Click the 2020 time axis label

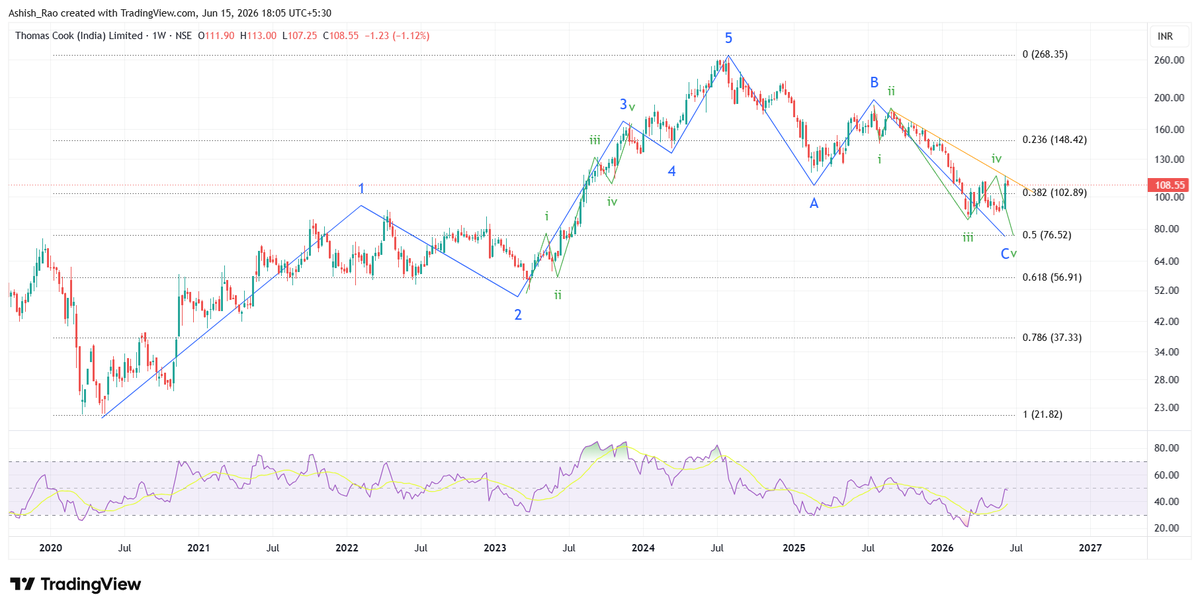[50, 548]
